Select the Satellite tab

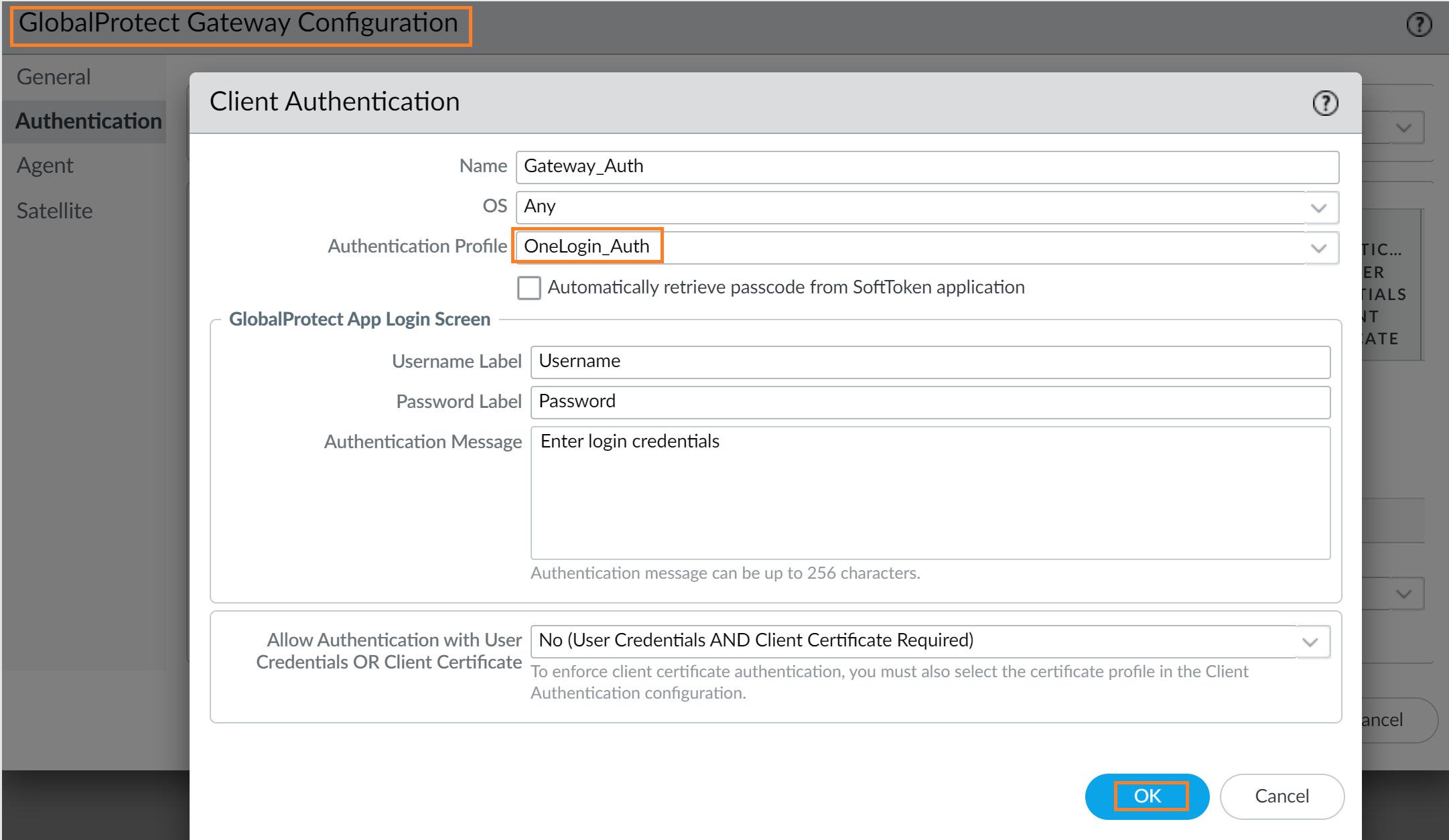tap(54, 211)
